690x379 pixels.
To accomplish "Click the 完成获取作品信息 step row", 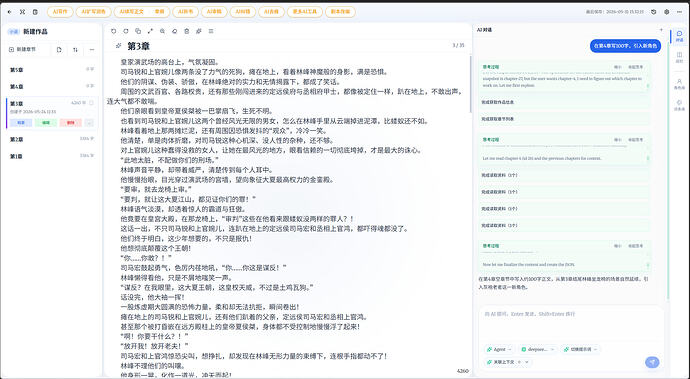I will [564, 102].
